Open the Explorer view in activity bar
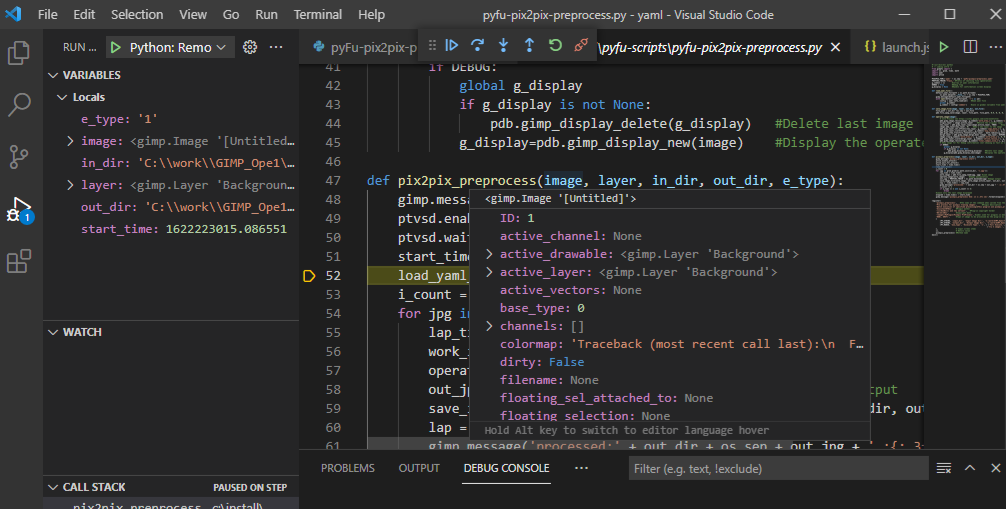The height and width of the screenshot is (509, 1006). click(19, 53)
